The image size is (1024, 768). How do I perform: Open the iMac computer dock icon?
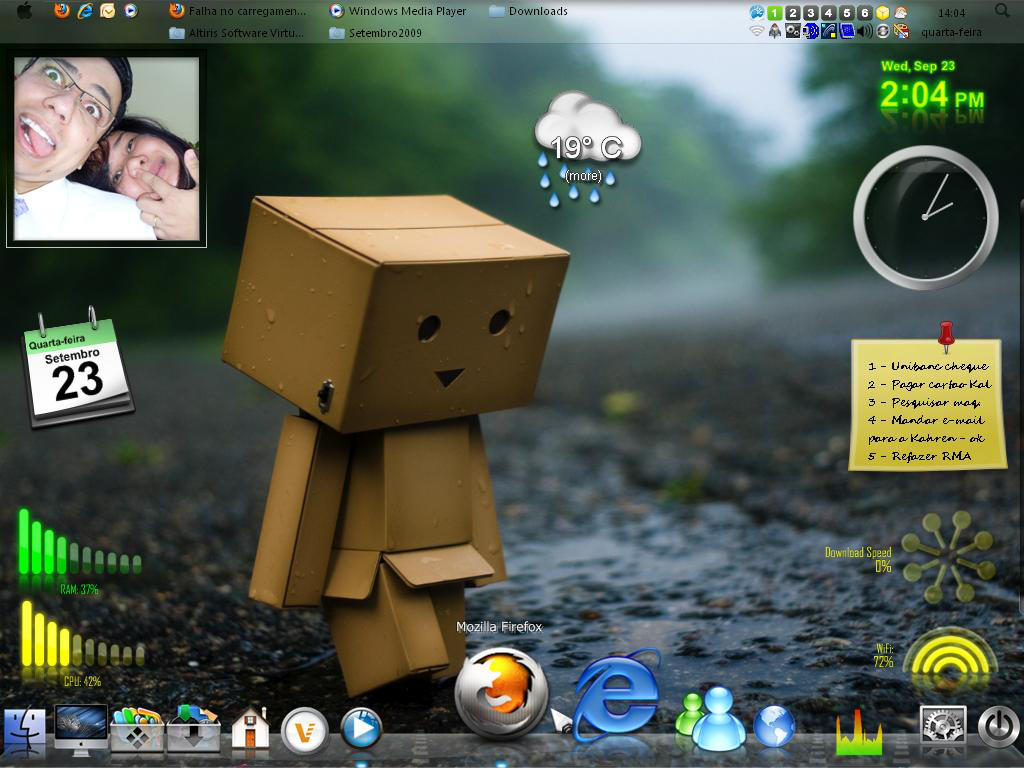tap(80, 729)
